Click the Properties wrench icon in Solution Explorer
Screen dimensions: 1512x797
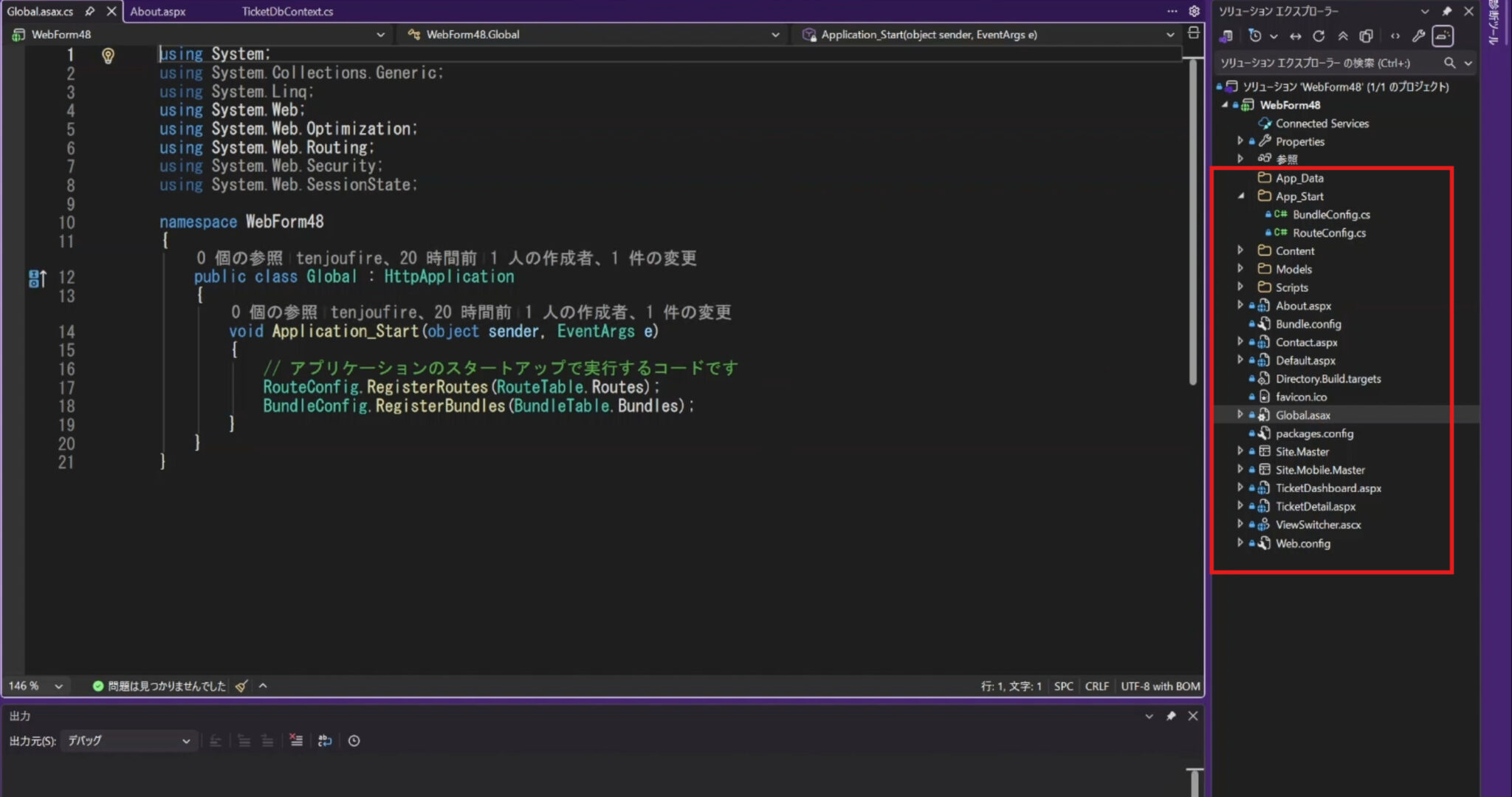1418,36
